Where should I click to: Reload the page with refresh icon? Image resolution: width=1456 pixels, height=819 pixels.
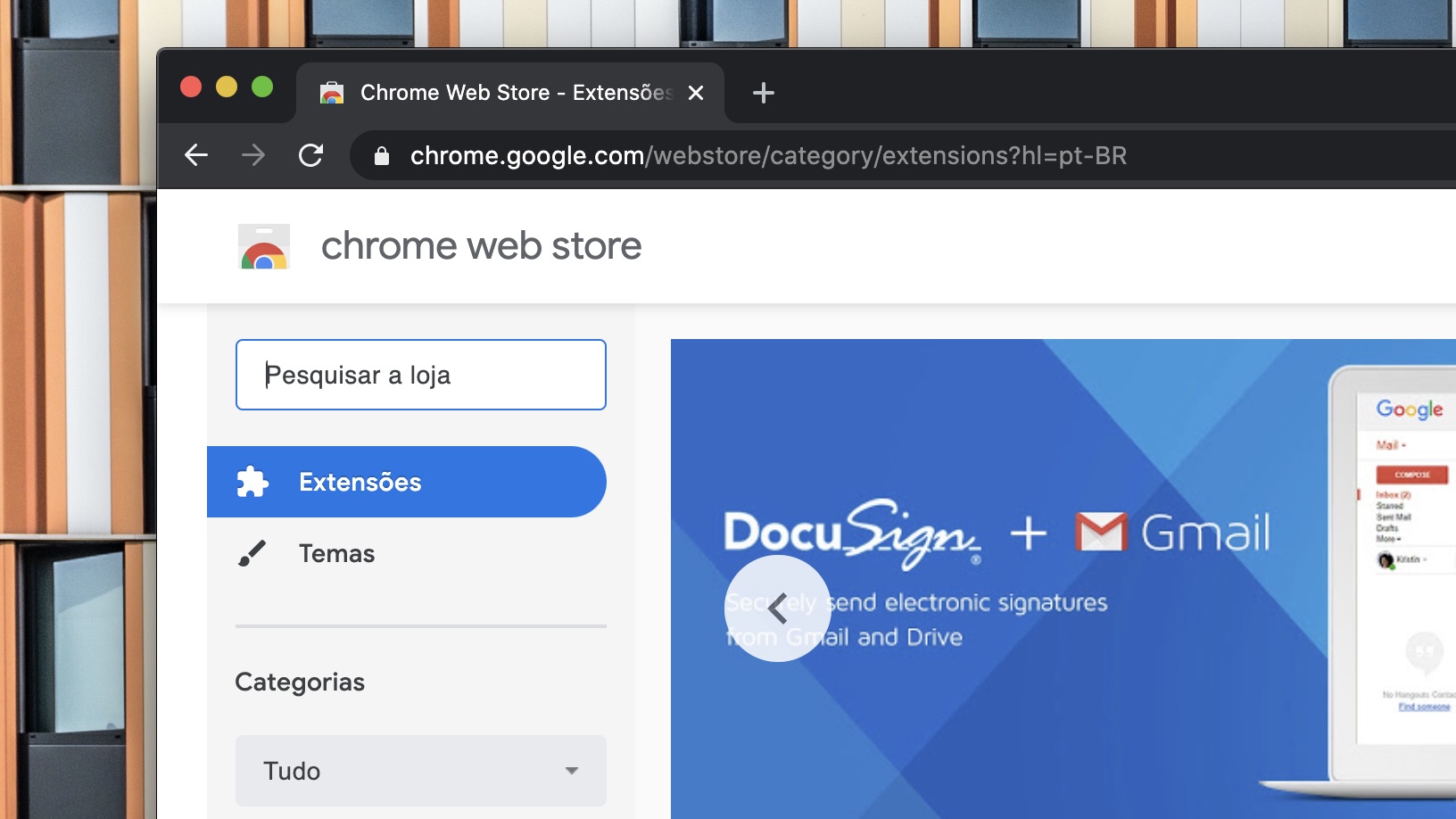pos(310,155)
